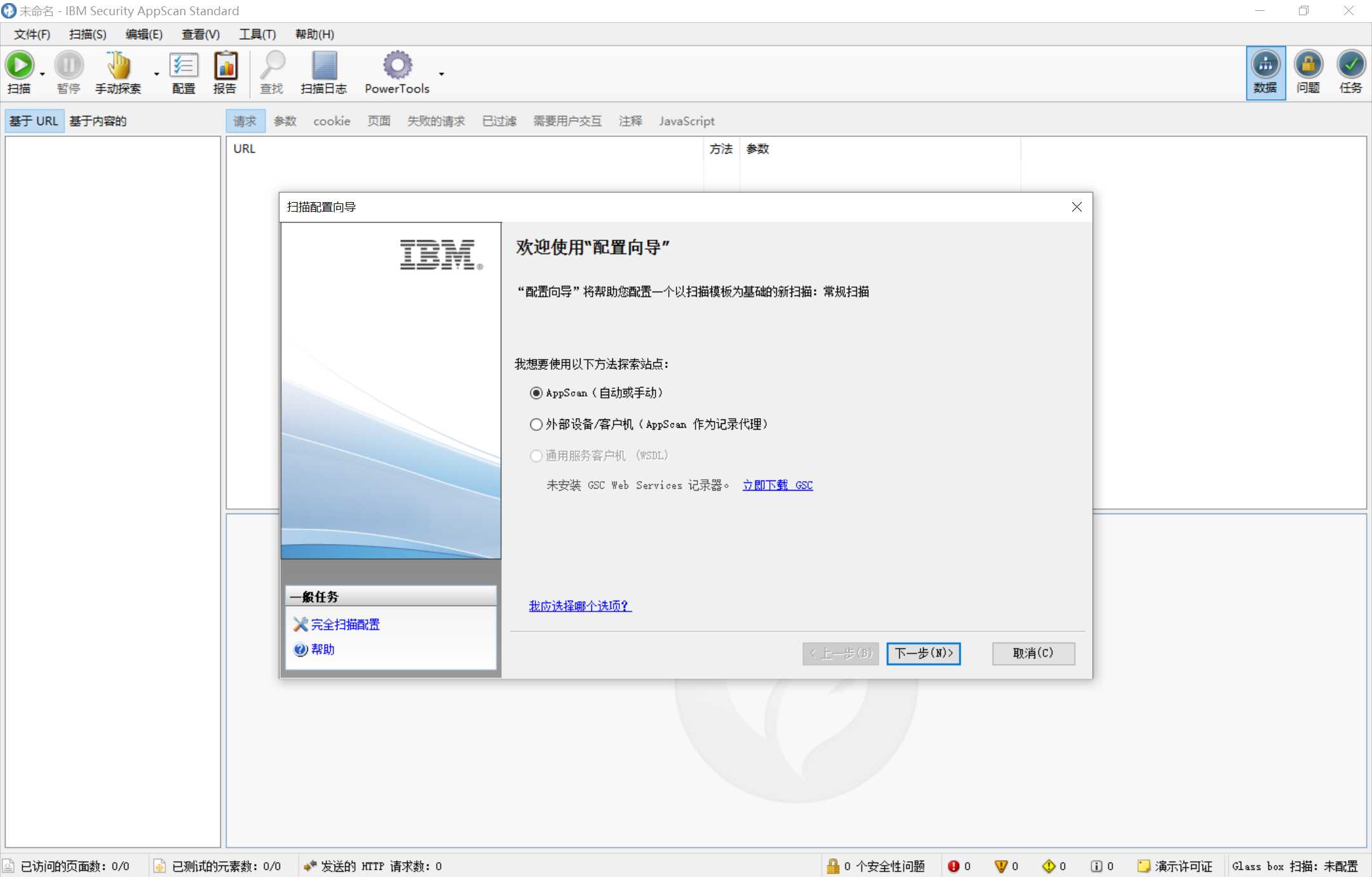The width and height of the screenshot is (1372, 877).
Task: Open the 完全扫描配置 link
Action: 345,625
